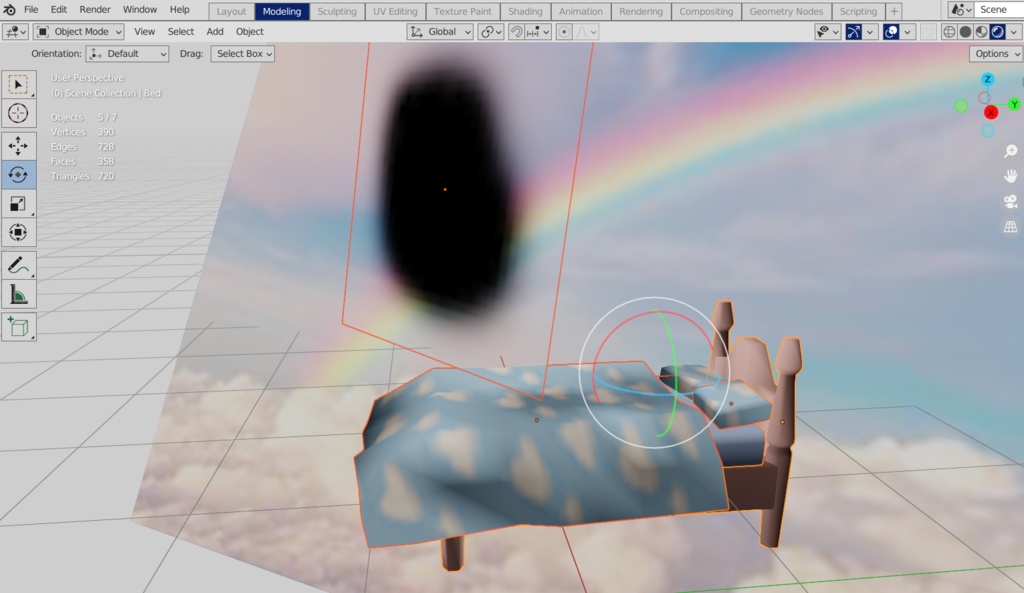The height and width of the screenshot is (593, 1024).
Task: Open the Edit menu
Action: [x=59, y=10]
